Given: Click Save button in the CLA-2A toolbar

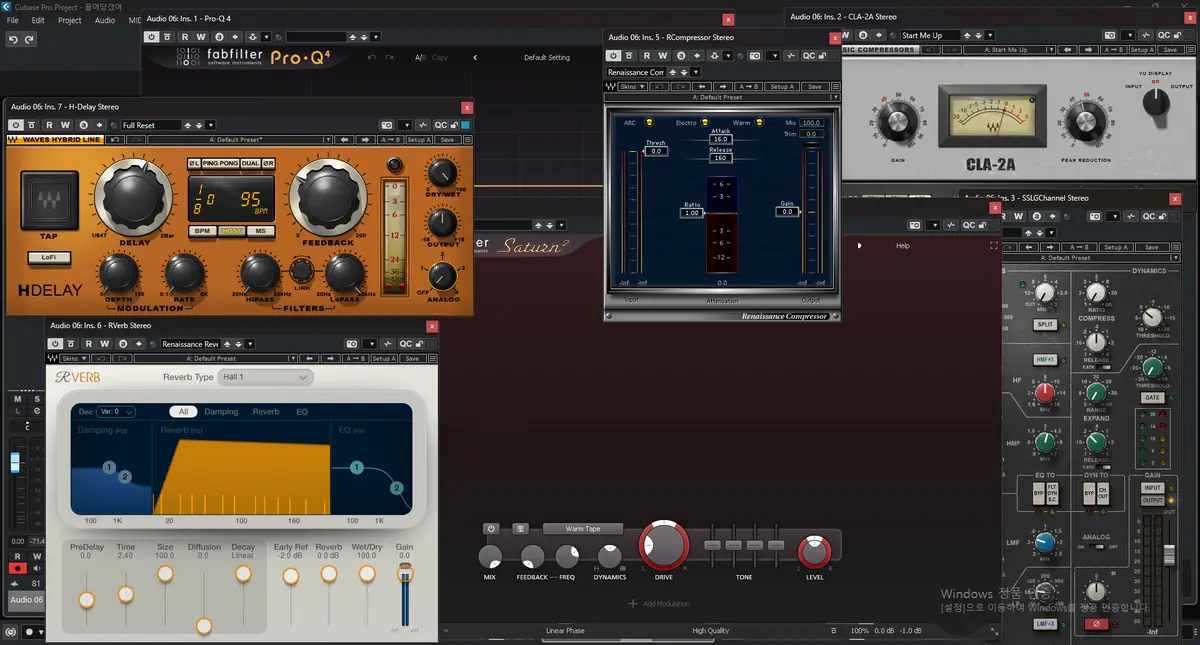Looking at the screenshot, I should (x=1171, y=50).
